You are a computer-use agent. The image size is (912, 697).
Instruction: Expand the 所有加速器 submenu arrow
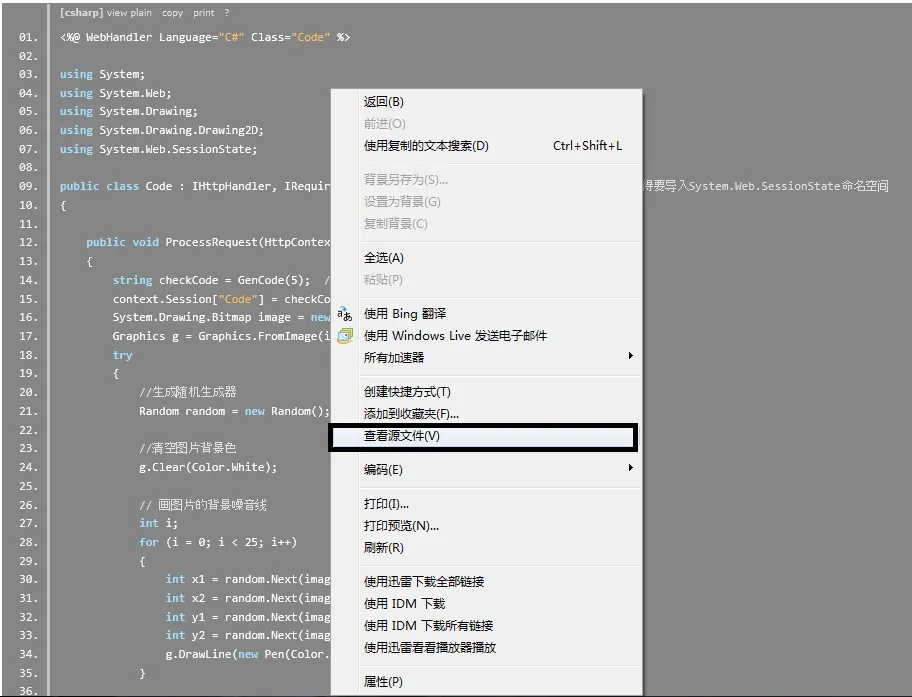[x=630, y=355]
